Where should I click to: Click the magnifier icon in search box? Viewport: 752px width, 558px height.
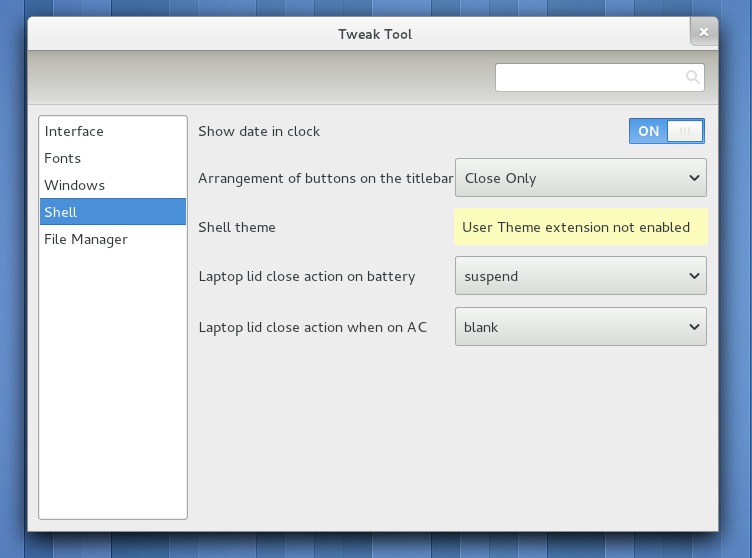tap(692, 77)
